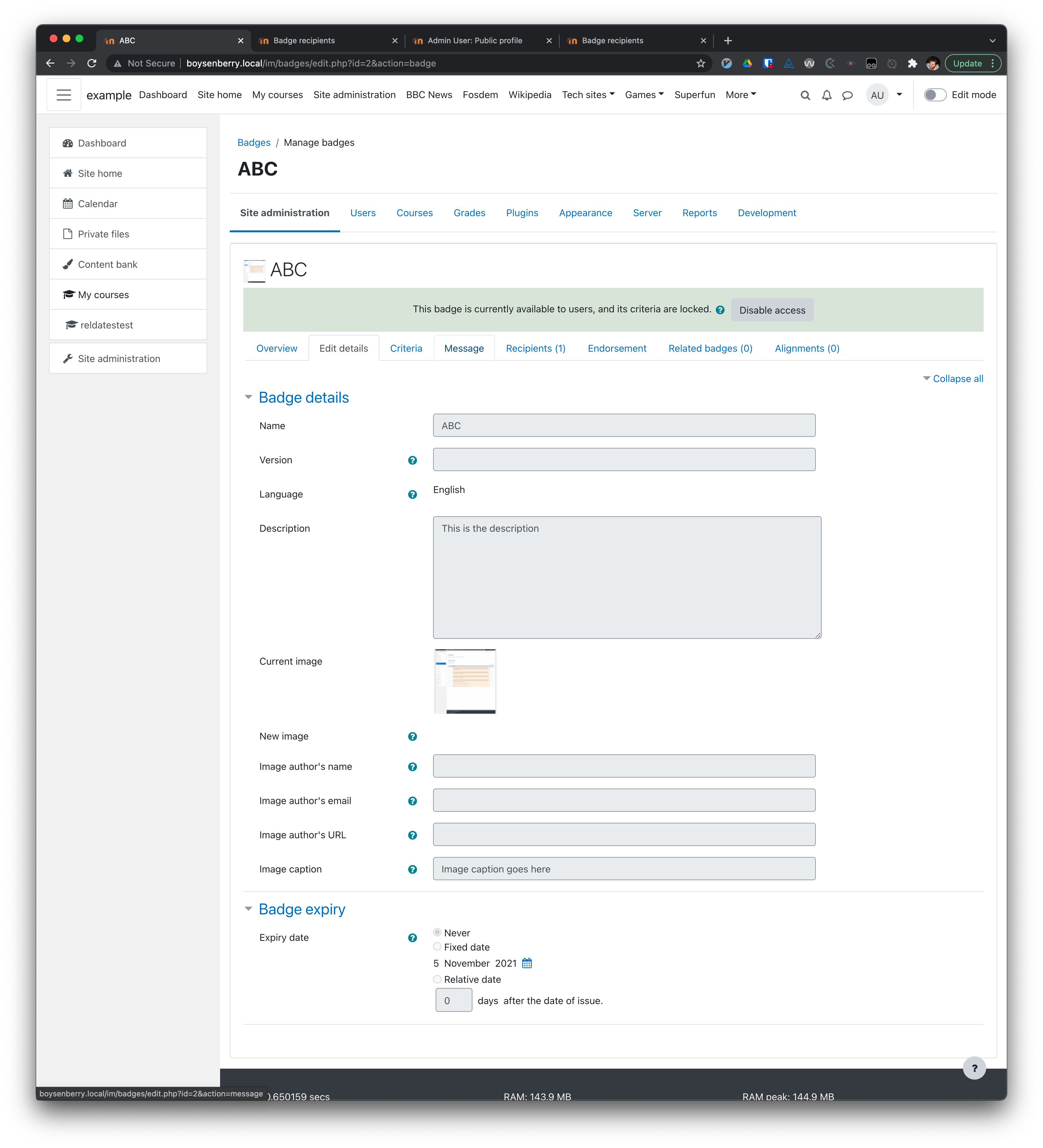Open browser extensions puzzle icon
Screen dimensions: 1043x1148
[912, 63]
